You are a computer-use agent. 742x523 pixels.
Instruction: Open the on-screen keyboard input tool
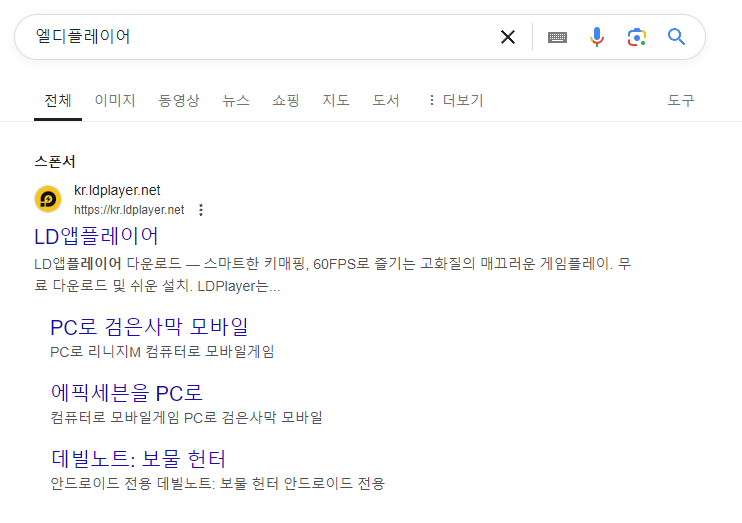(557, 37)
